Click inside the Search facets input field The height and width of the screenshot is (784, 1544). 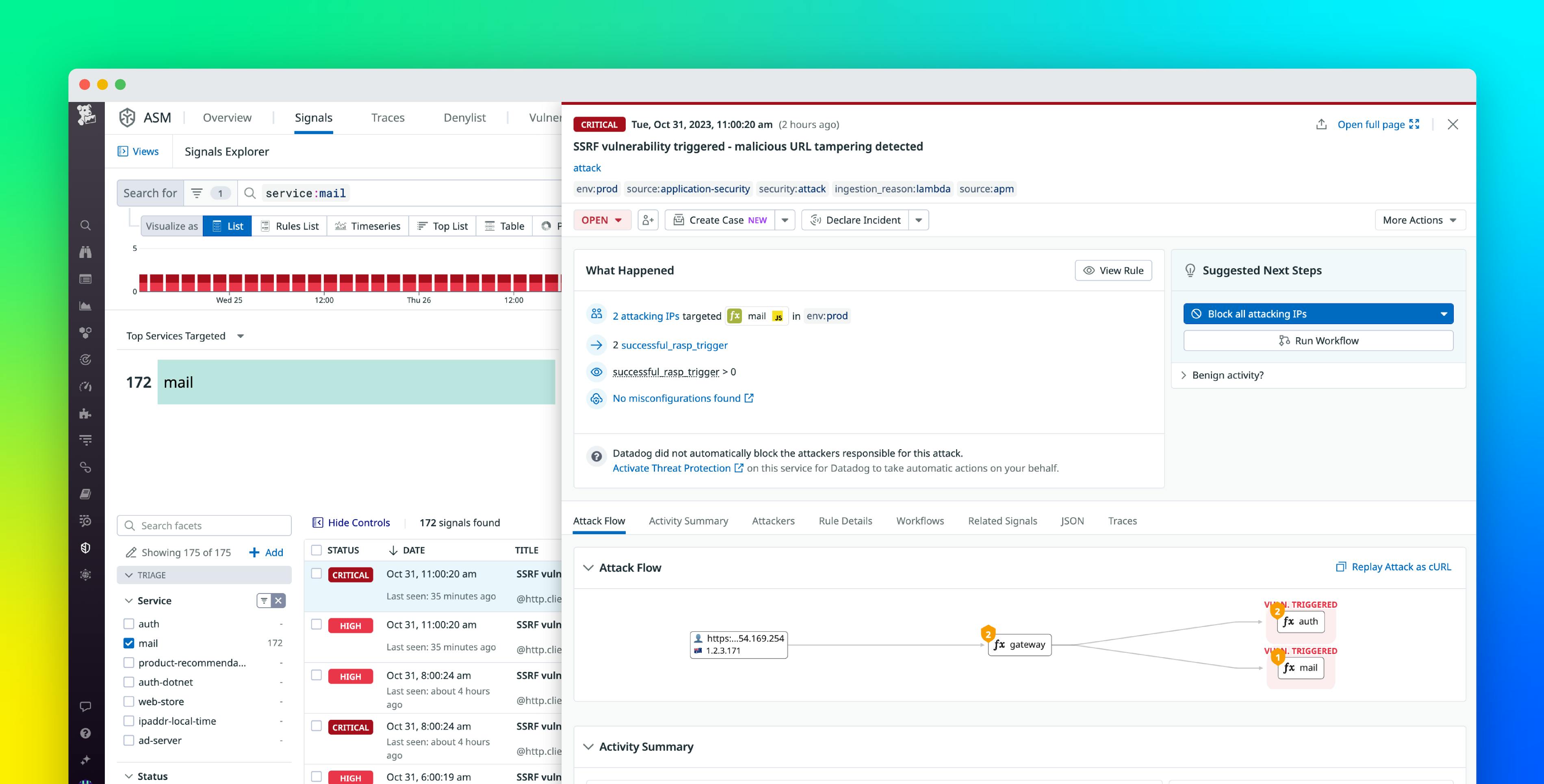204,525
